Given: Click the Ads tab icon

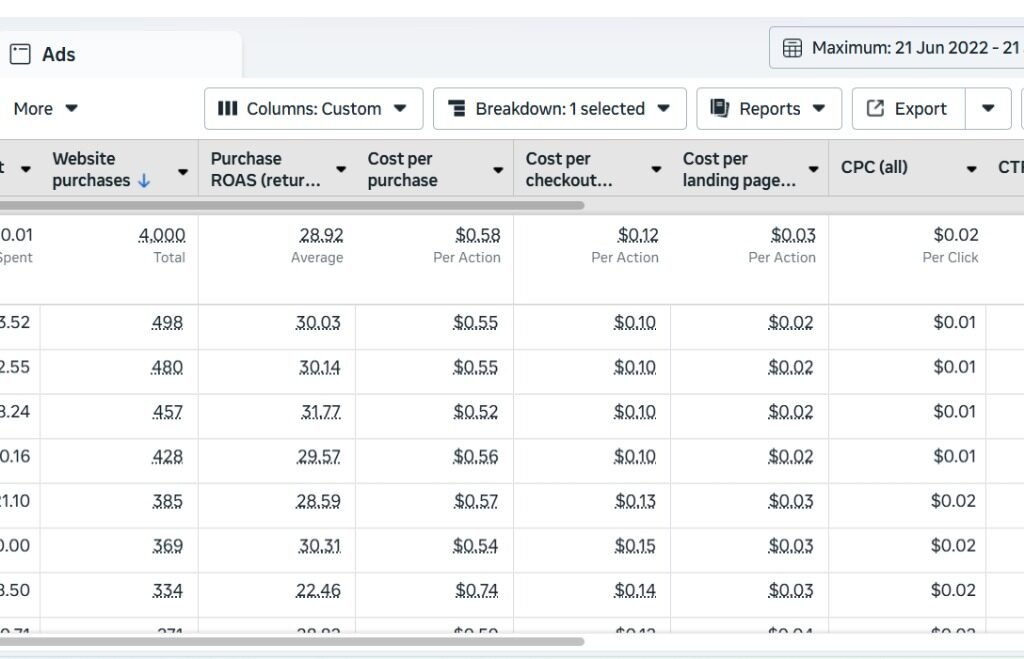Looking at the screenshot, I should 20,54.
